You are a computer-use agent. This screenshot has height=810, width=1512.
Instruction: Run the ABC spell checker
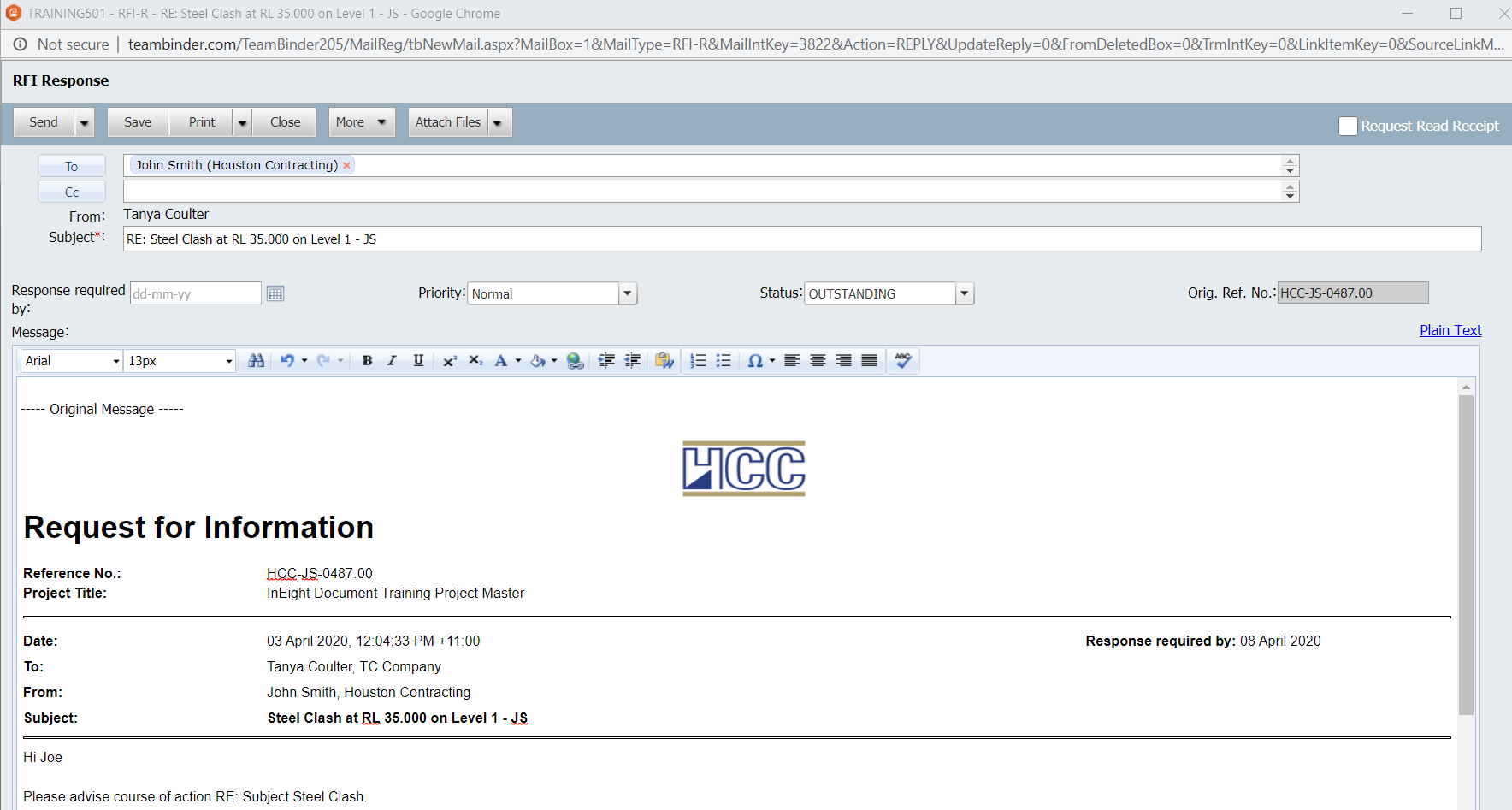[x=902, y=360]
